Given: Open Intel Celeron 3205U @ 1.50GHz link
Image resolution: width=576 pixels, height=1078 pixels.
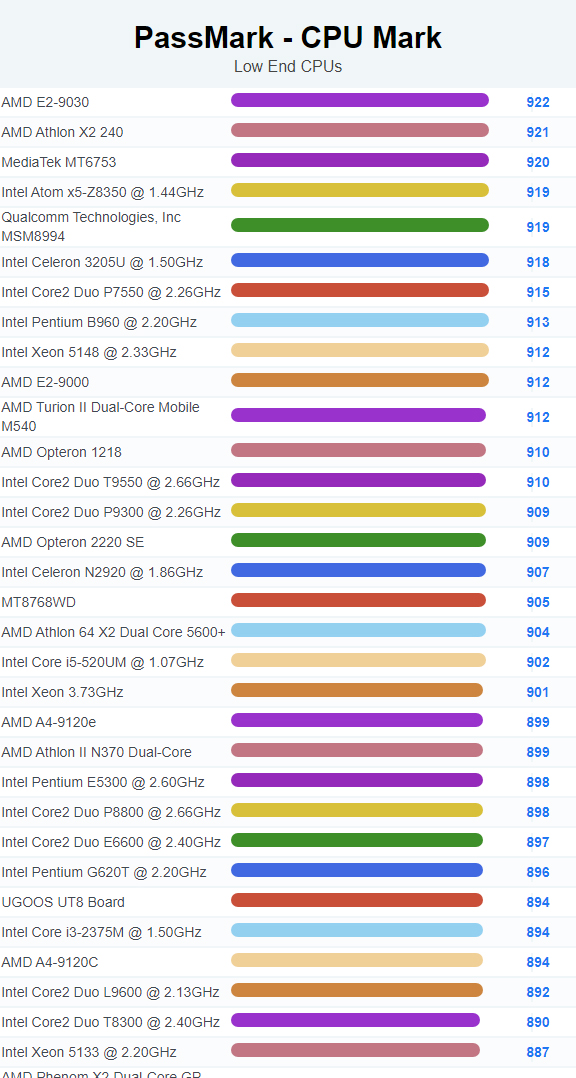Looking at the screenshot, I should click(x=102, y=262).
